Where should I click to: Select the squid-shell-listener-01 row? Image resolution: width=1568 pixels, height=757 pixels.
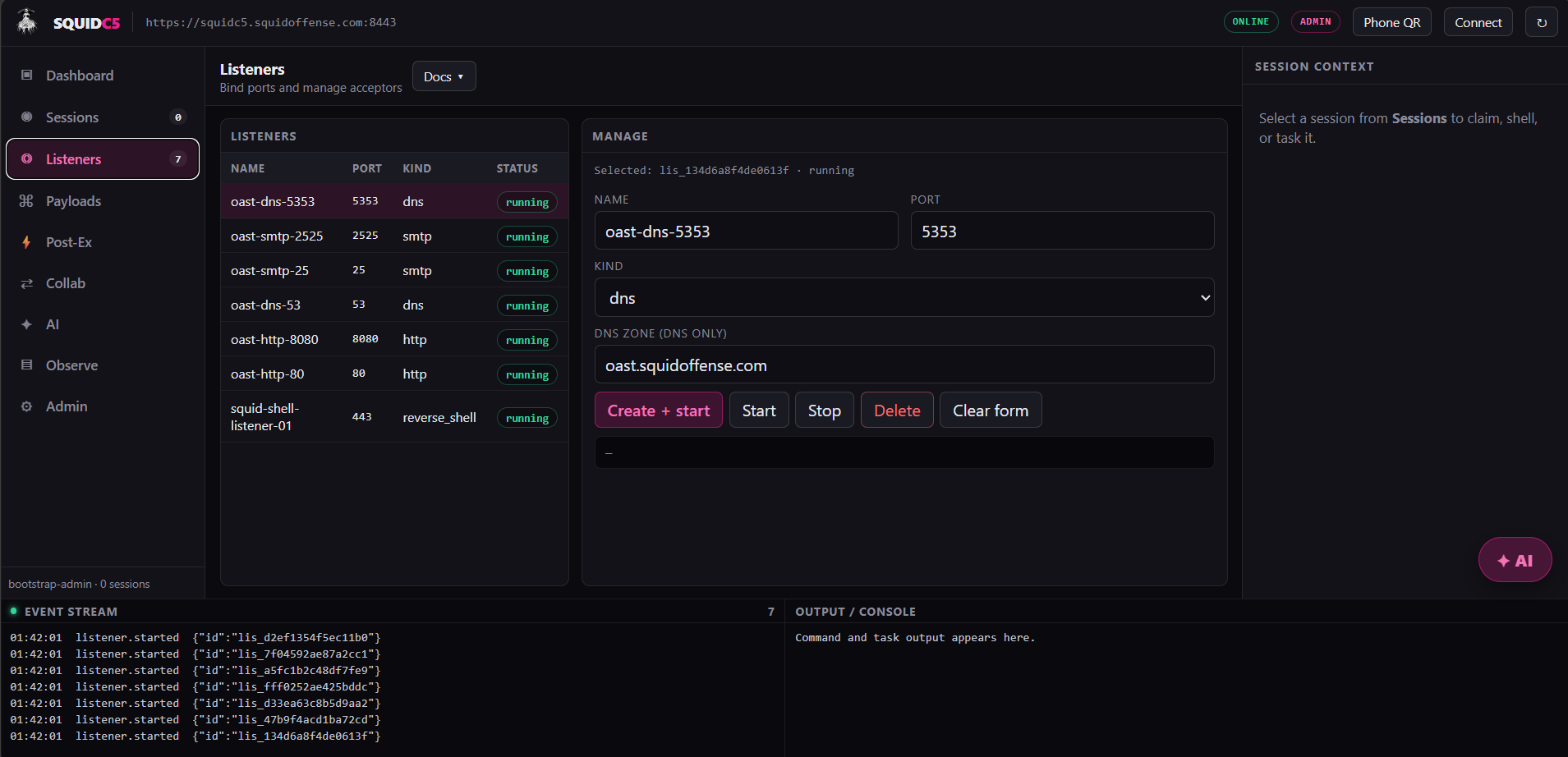(394, 417)
